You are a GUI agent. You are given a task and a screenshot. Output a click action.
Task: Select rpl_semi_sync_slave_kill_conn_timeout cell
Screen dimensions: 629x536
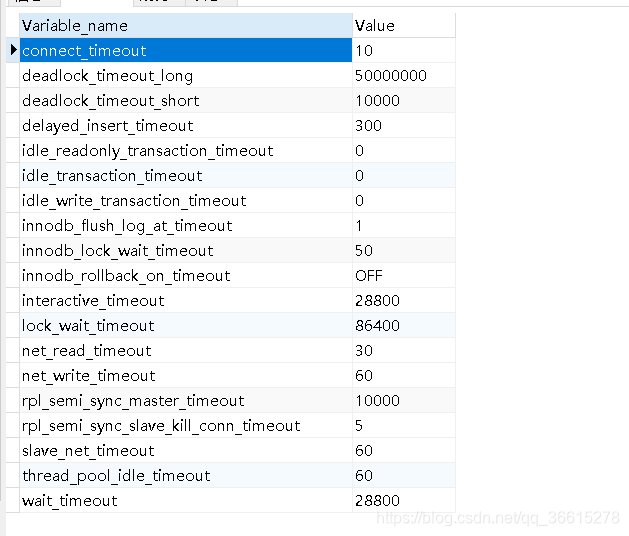coord(186,425)
